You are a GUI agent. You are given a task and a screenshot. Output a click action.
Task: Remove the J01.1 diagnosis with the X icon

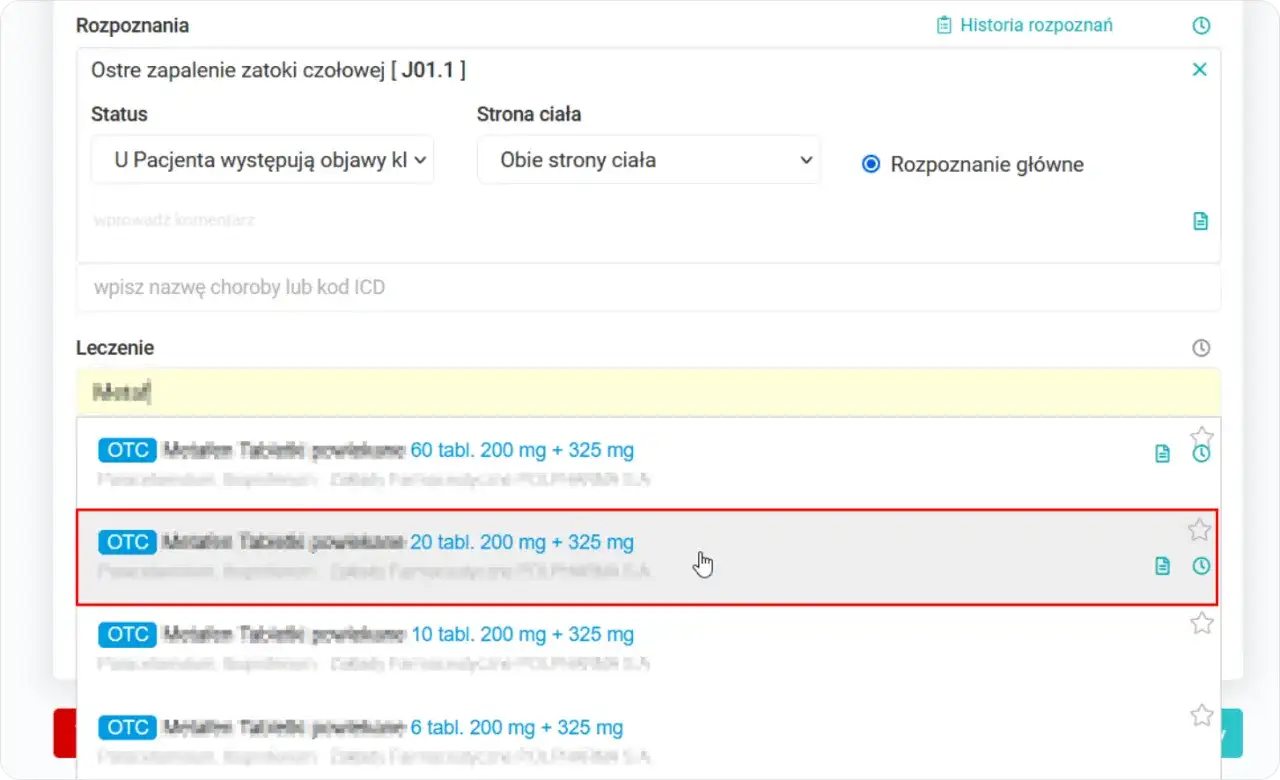pyautogui.click(x=1200, y=69)
